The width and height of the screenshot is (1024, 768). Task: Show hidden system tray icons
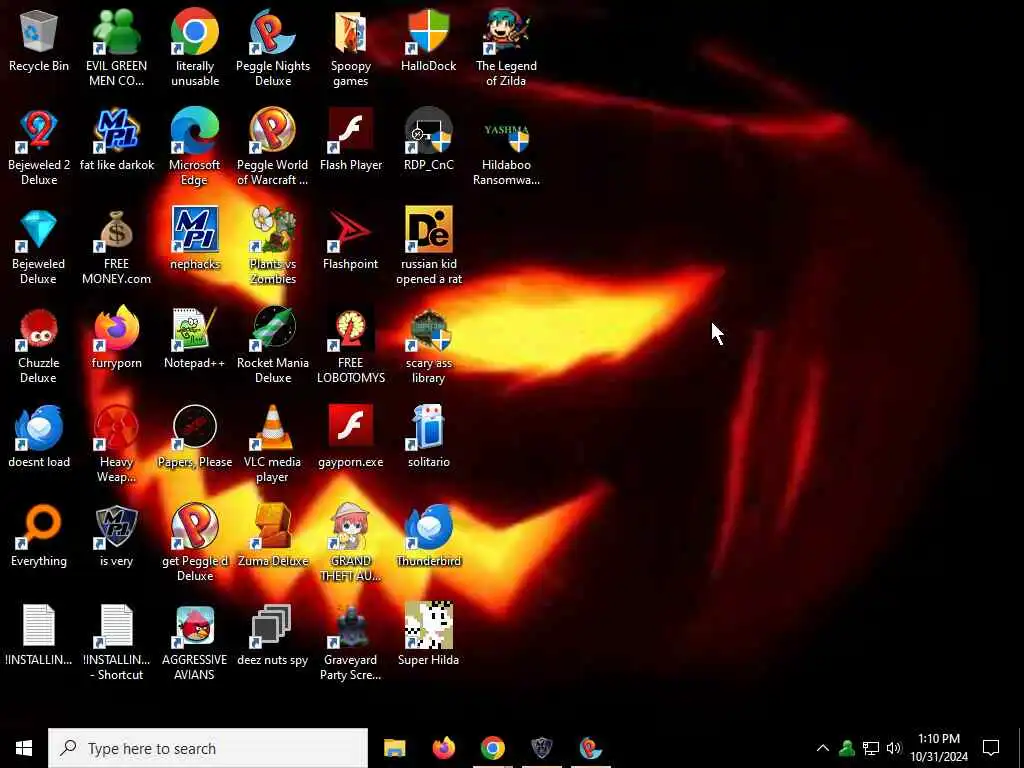click(x=823, y=748)
